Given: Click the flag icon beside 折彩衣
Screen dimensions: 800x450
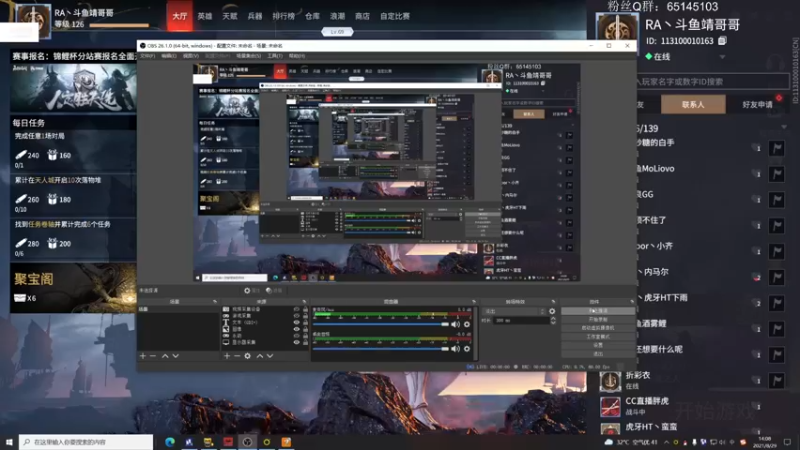Looking at the screenshot, I should (777, 380).
